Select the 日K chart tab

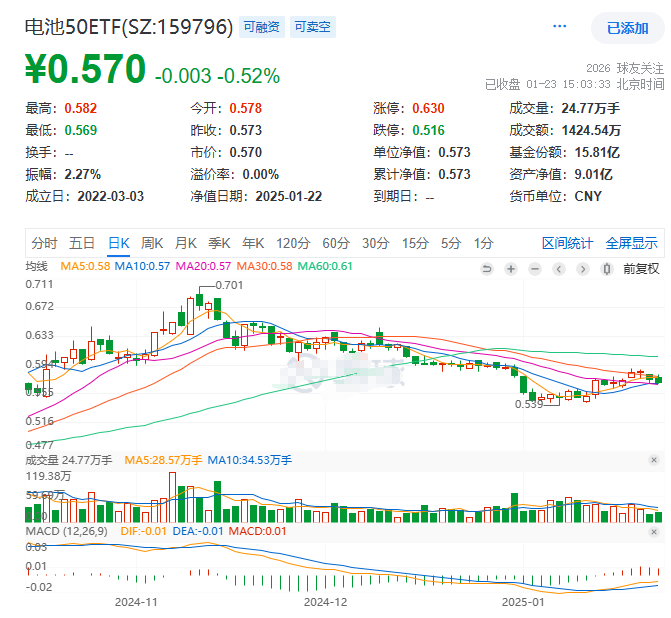(x=119, y=243)
